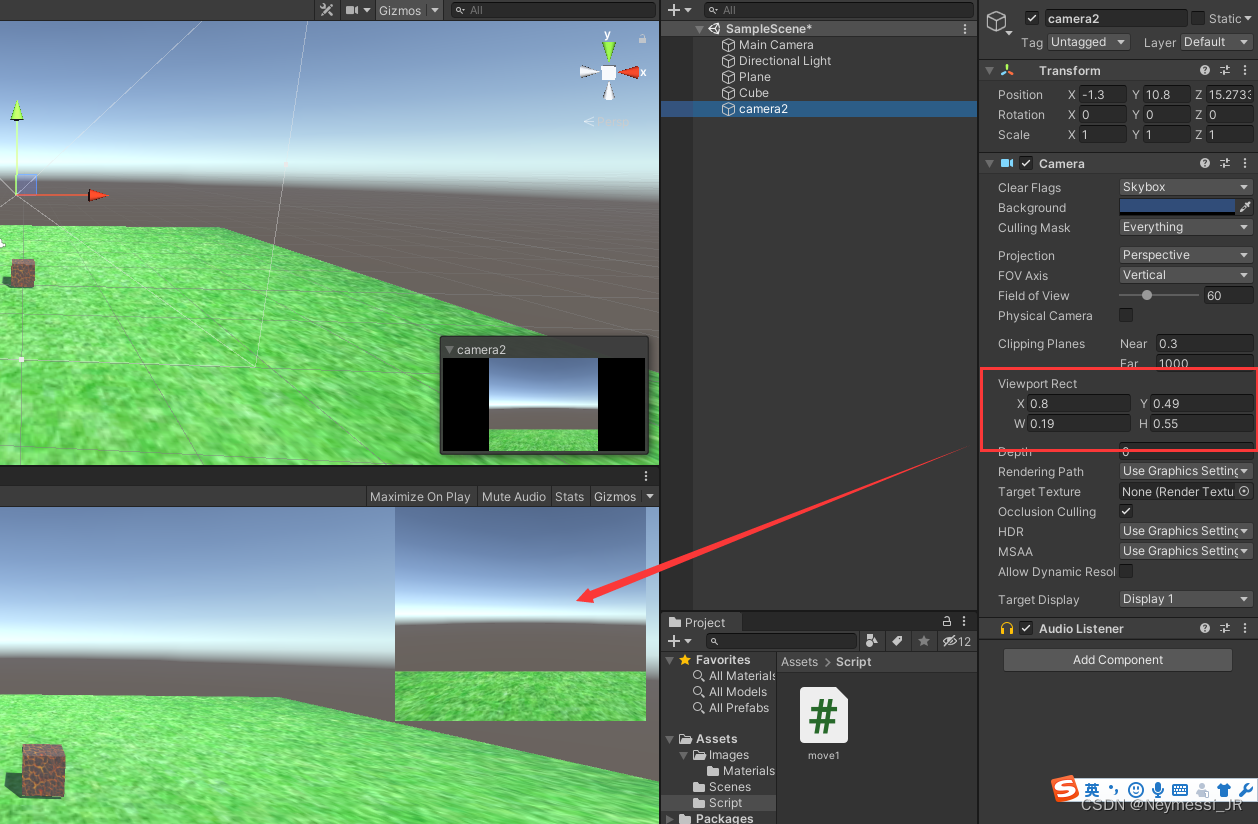Image resolution: width=1258 pixels, height=824 pixels.
Task: Toggle the orientation gizmo rotation lock
Action: (x=641, y=39)
